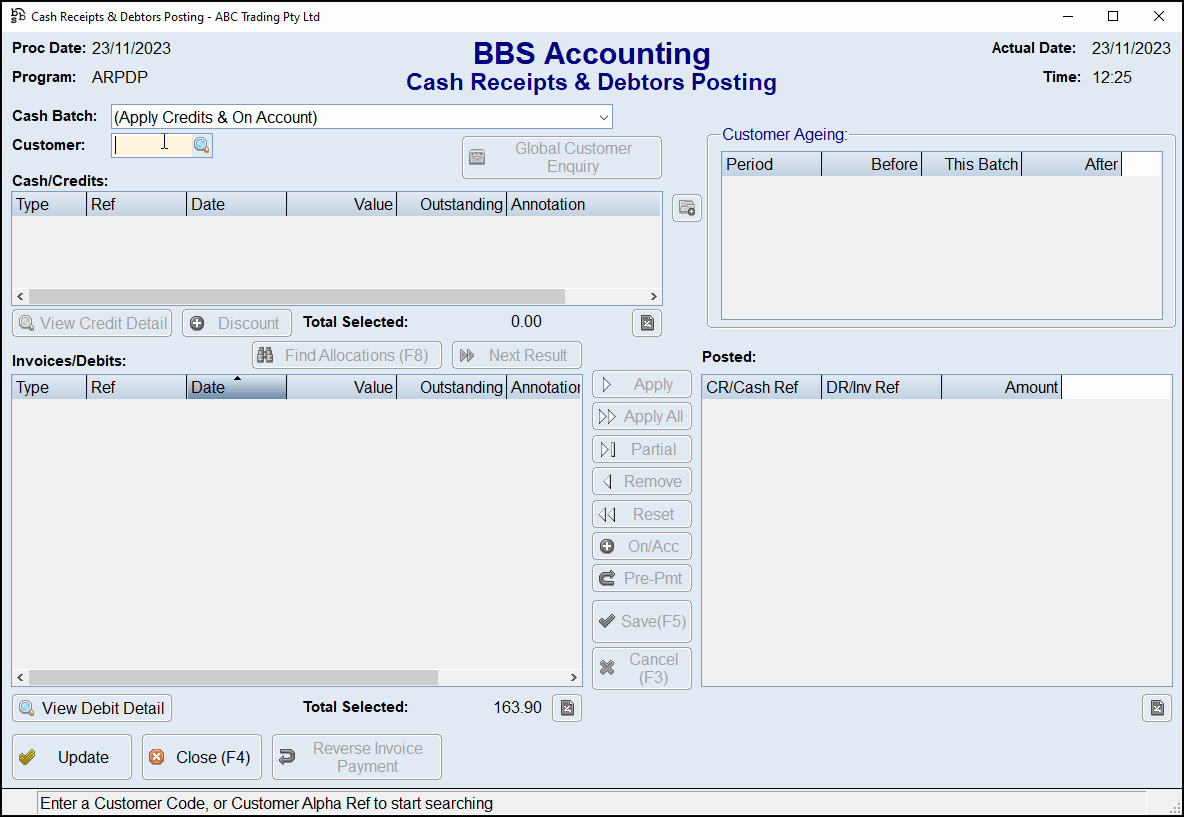Click export icon beside Invoices total 163.90
Image resolution: width=1184 pixels, height=817 pixels.
[567, 708]
